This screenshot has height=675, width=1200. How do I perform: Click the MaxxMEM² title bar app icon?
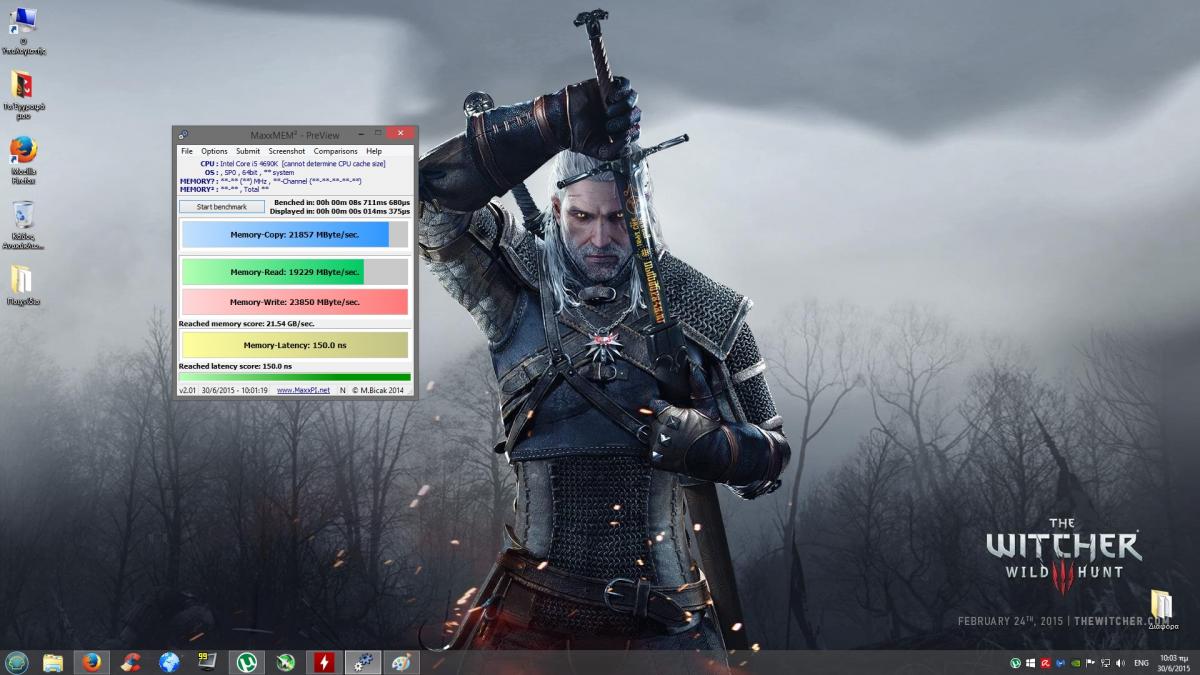183,134
